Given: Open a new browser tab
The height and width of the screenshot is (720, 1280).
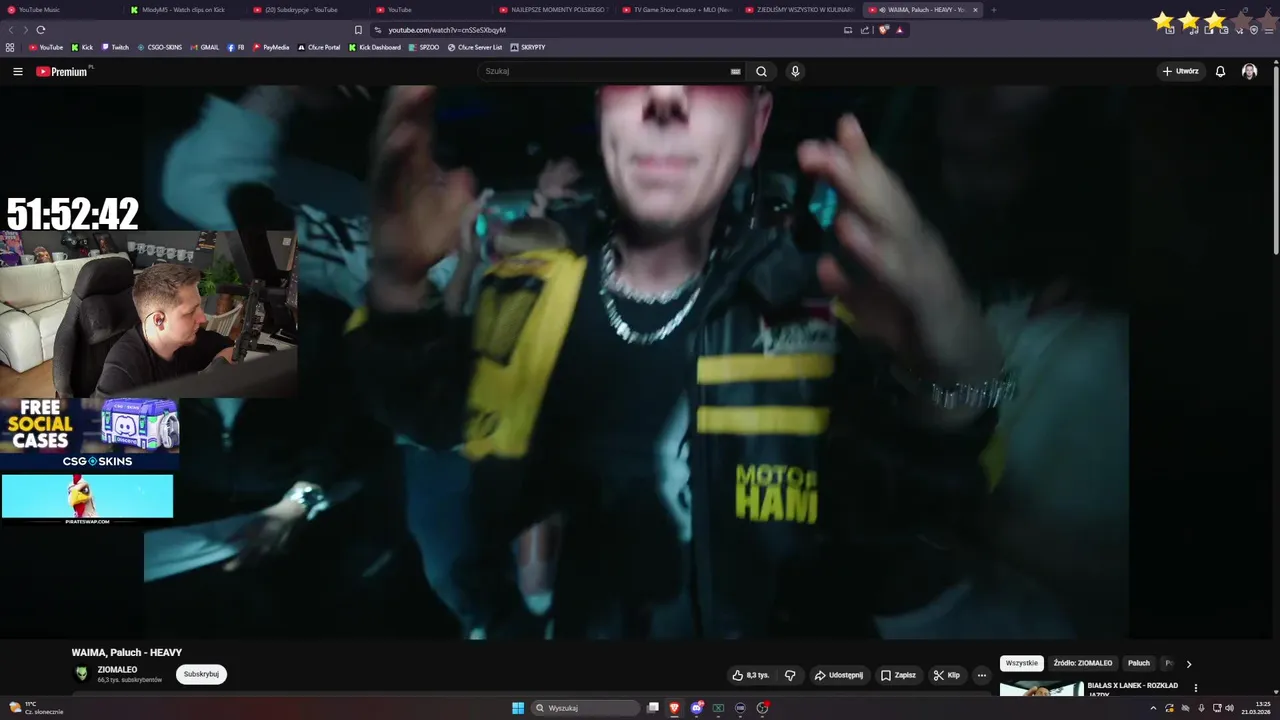Looking at the screenshot, I should (x=993, y=10).
